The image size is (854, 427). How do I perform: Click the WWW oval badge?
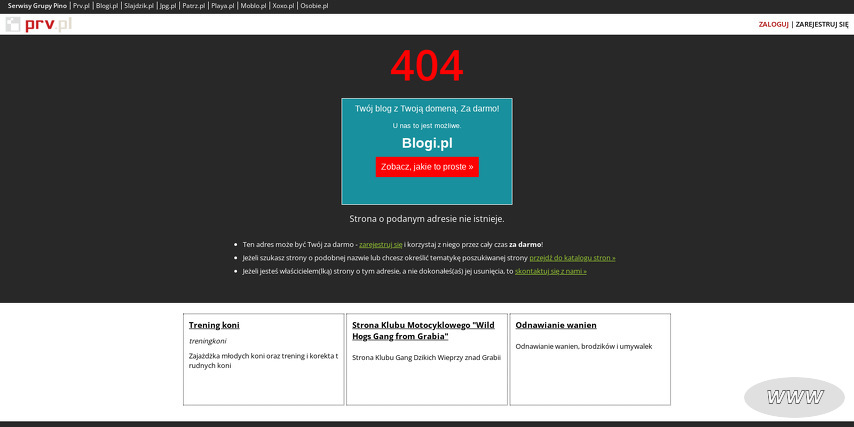pyautogui.click(x=794, y=397)
